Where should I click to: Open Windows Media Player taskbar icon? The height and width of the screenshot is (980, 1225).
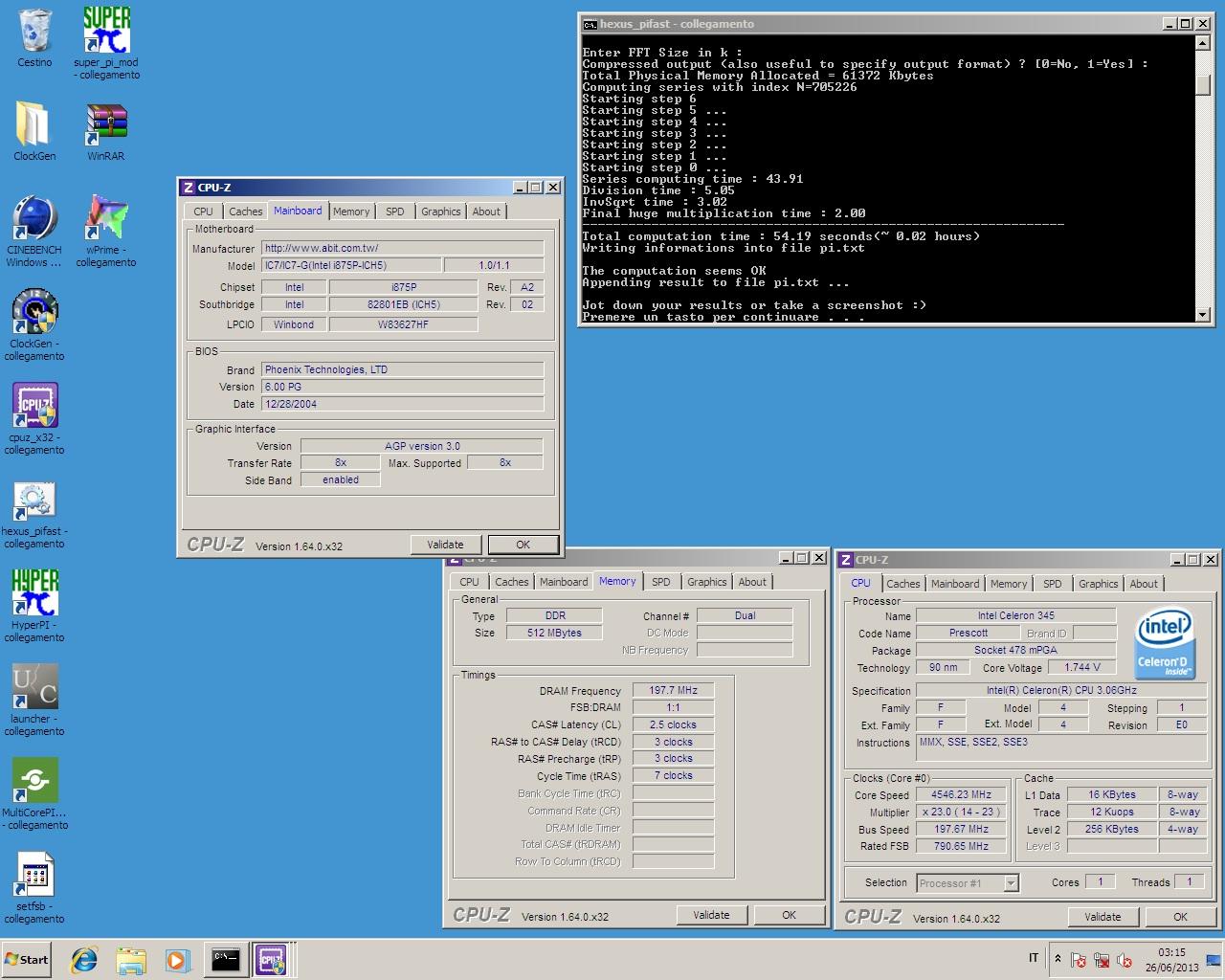[177, 959]
